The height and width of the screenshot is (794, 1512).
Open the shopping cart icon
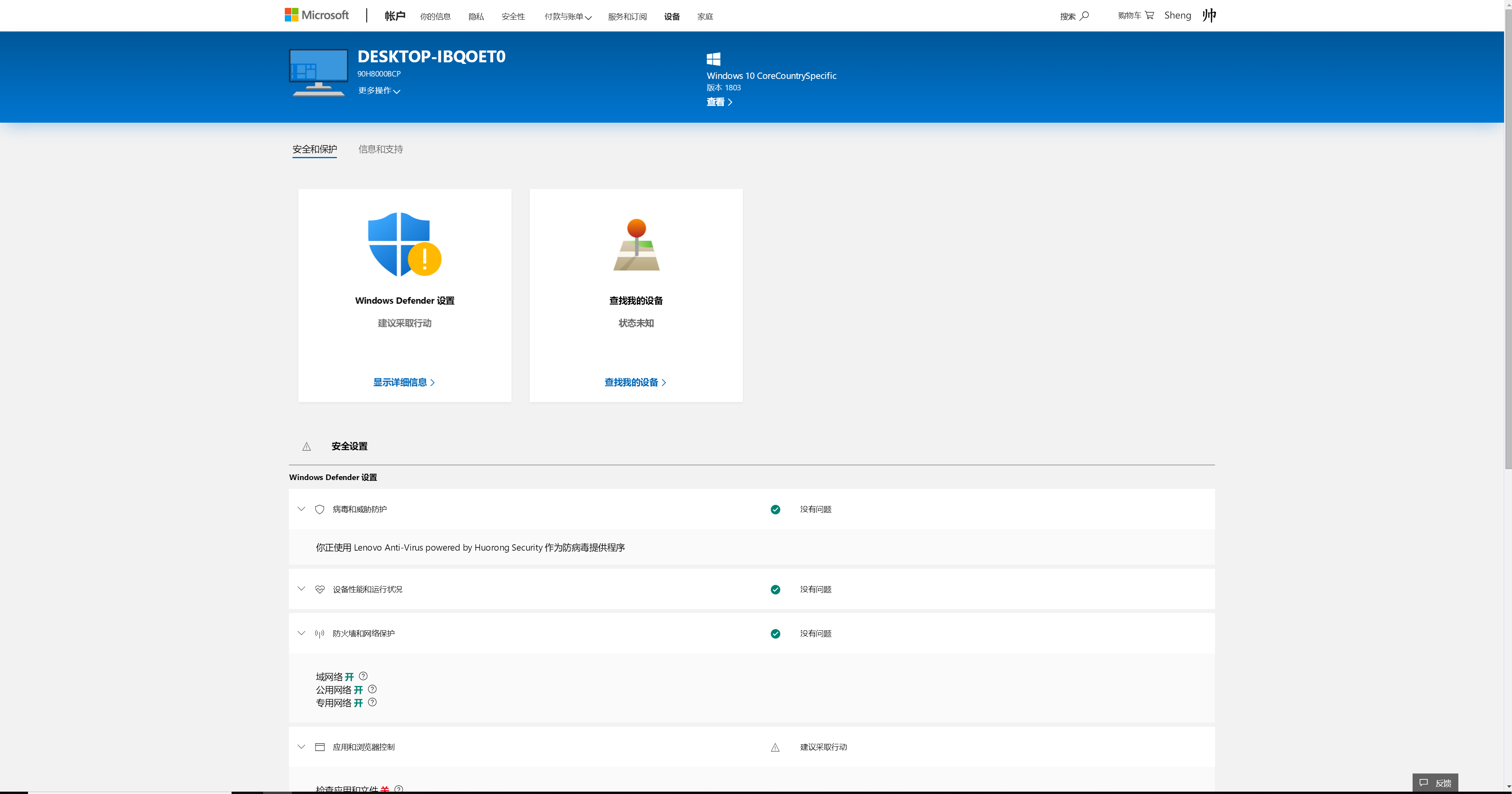click(x=1149, y=15)
